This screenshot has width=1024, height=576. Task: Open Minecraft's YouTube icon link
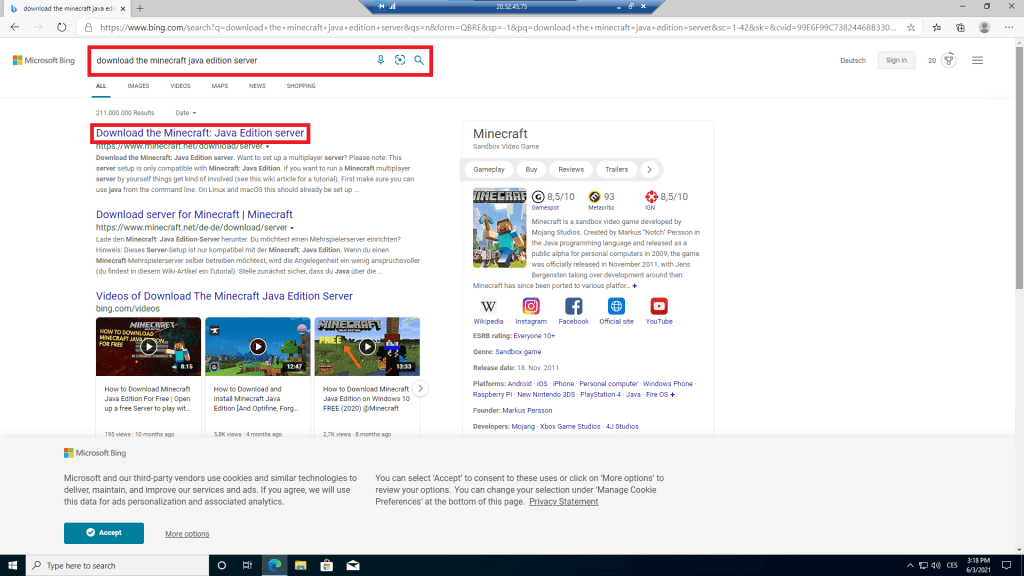pos(659,307)
